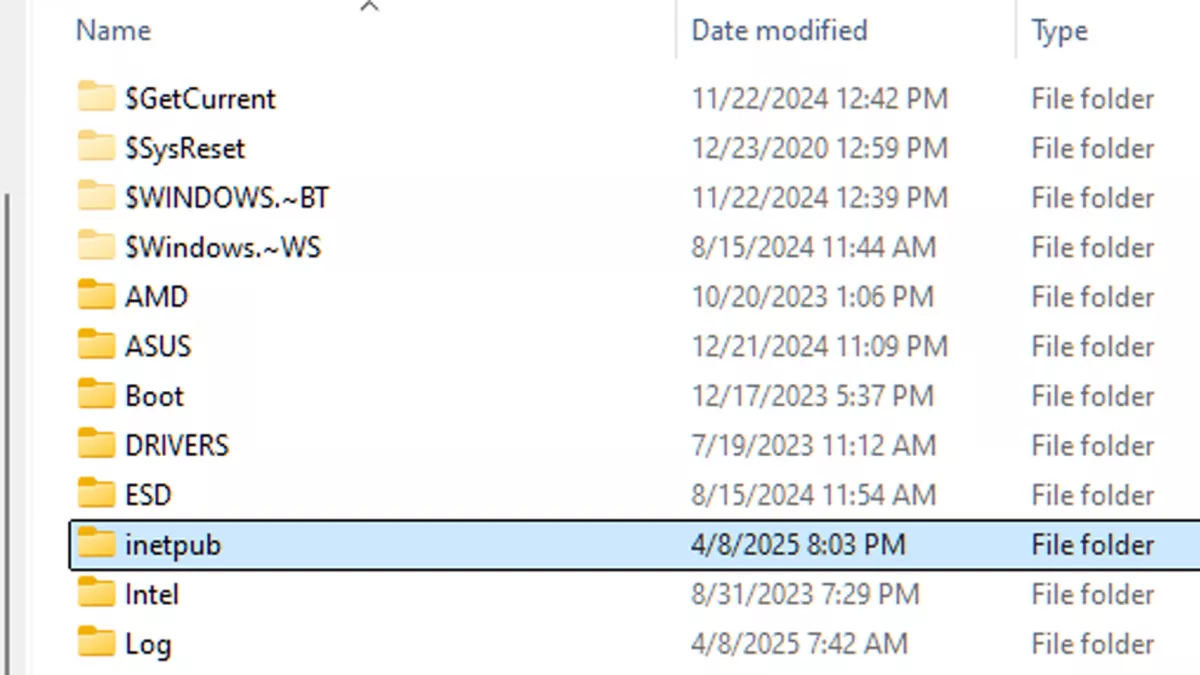Viewport: 1200px width, 675px height.
Task: Click the ESD folder icon
Action: pyautogui.click(x=97, y=495)
